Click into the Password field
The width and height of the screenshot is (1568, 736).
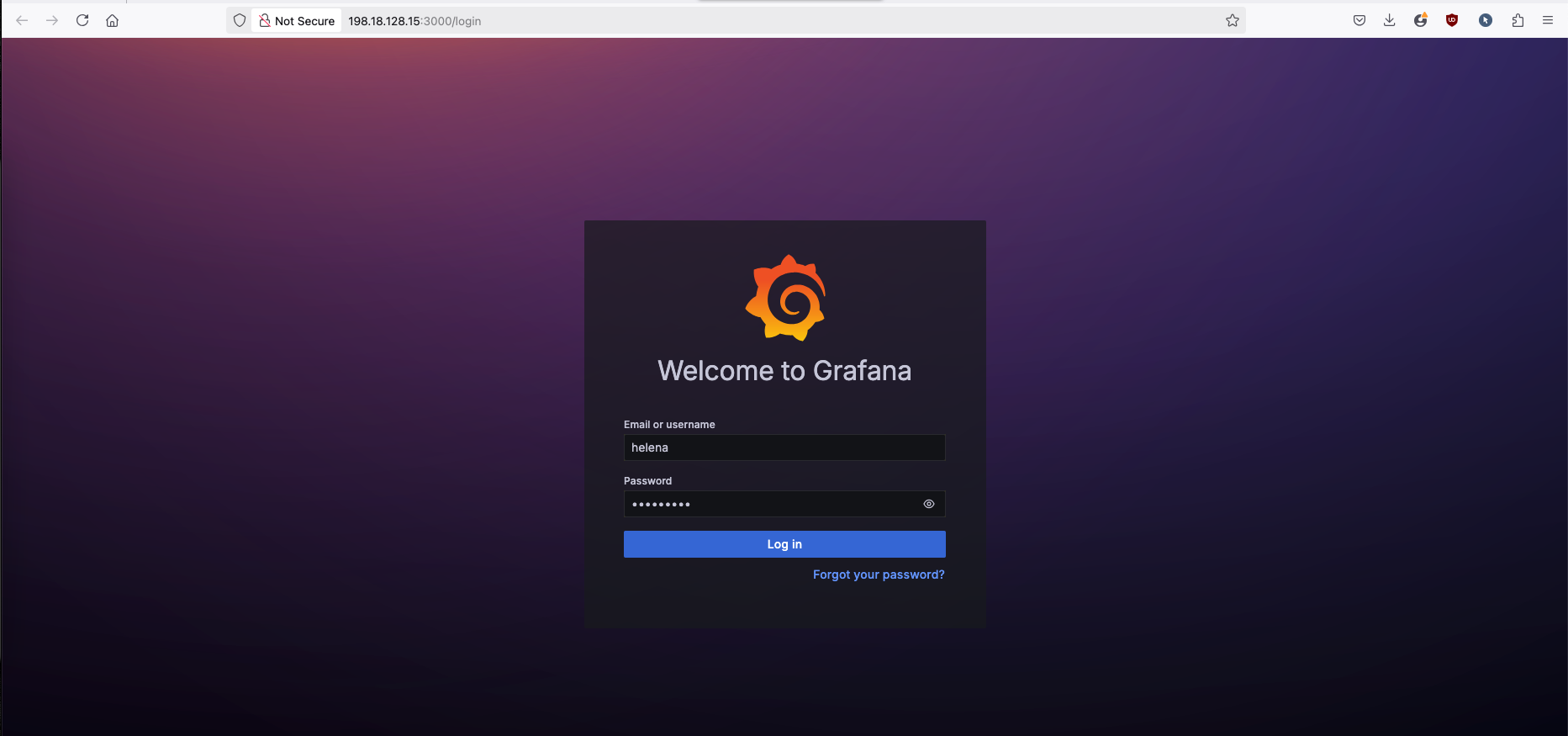pyautogui.click(x=769, y=504)
